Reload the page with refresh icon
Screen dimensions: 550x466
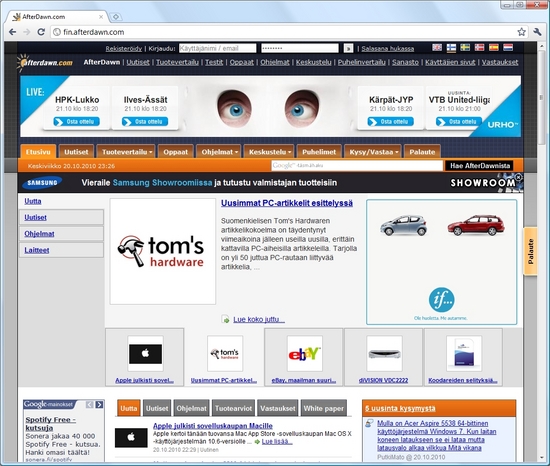[x=41, y=32]
